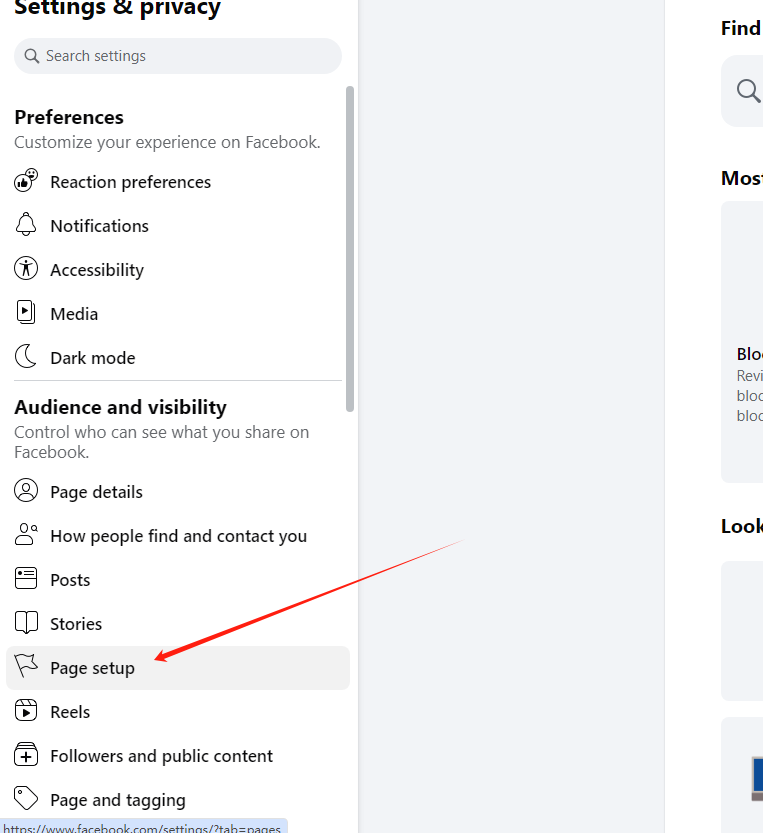Click the Dark mode moon icon

click(x=26, y=358)
